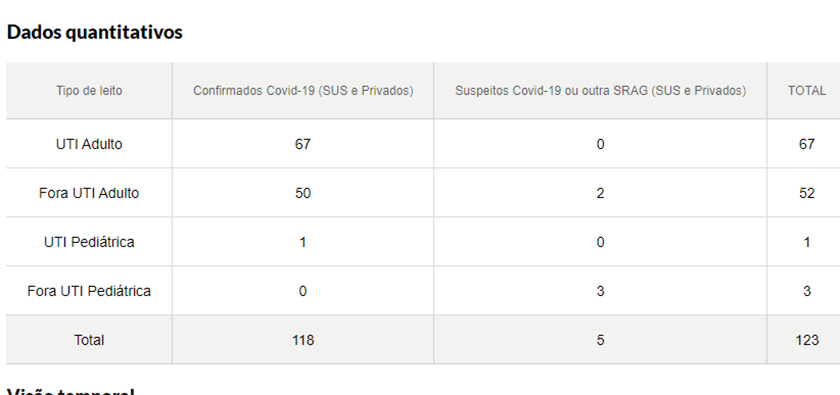840x395 pixels.
Task: Click grand total value 123
Action: 807,340
